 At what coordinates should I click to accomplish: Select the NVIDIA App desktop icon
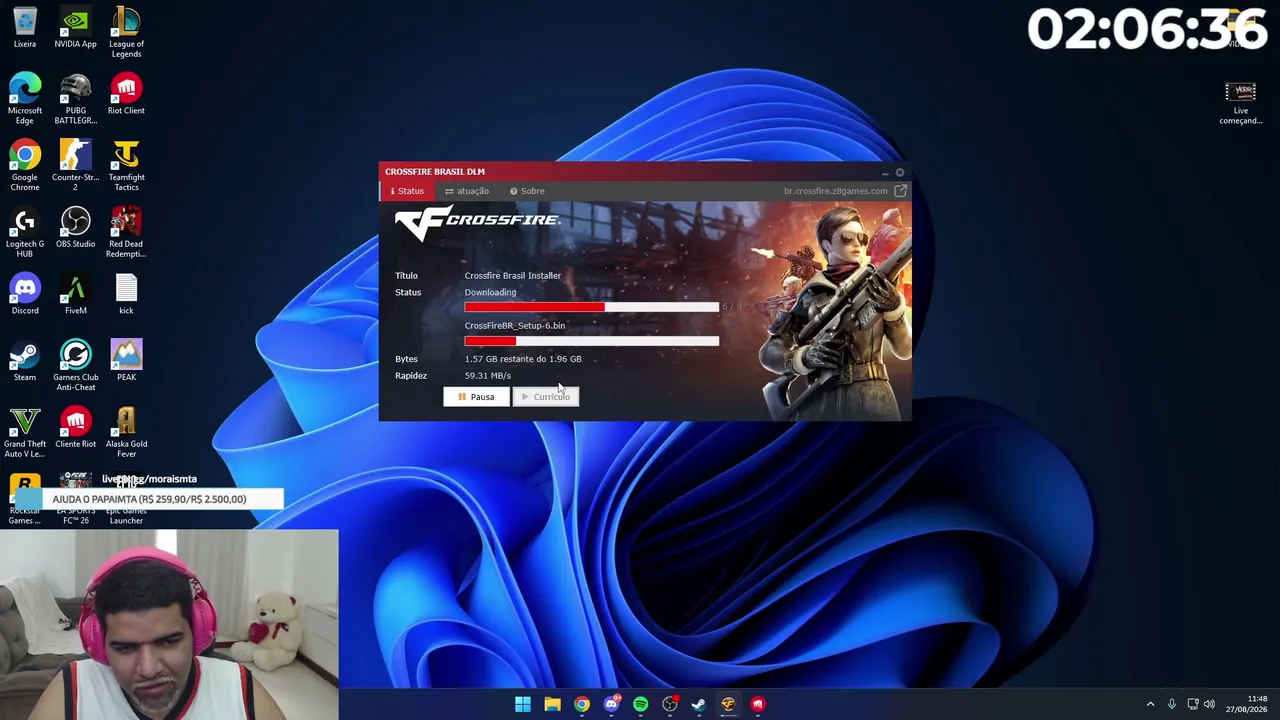tap(75, 29)
